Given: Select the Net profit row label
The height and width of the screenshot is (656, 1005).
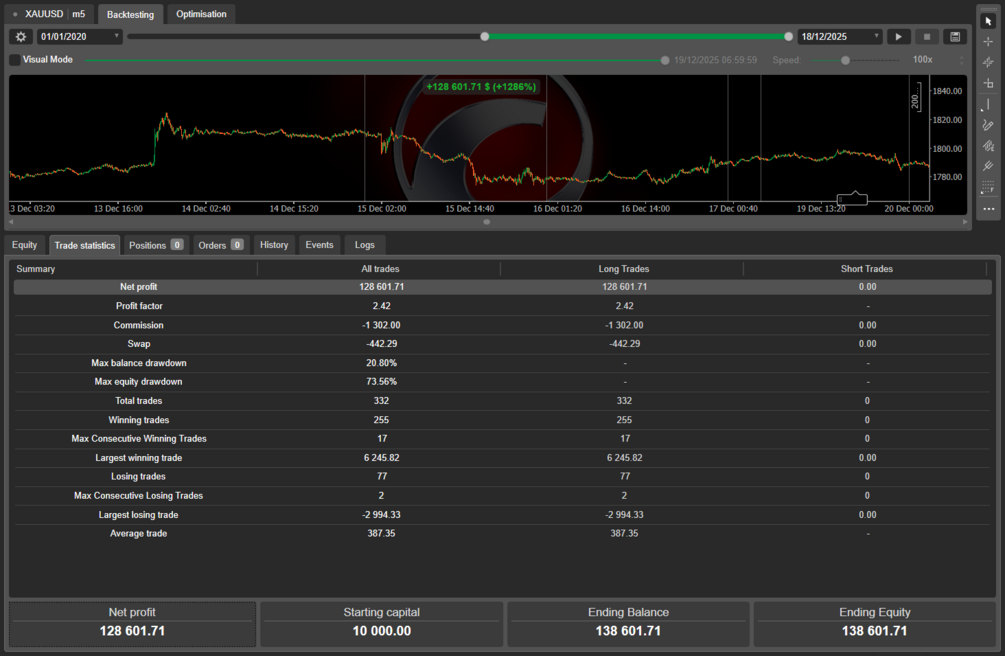Looking at the screenshot, I should point(138,287).
